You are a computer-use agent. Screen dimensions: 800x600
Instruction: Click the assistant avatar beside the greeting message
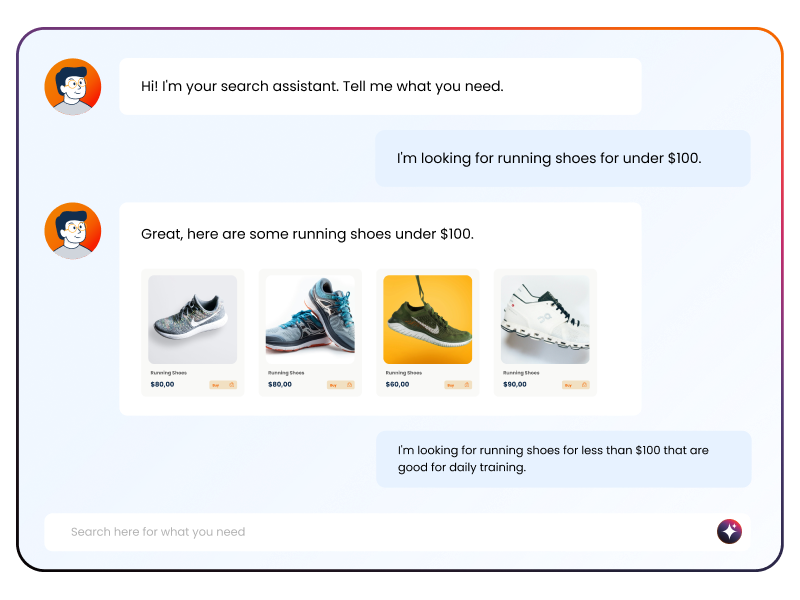[73, 86]
